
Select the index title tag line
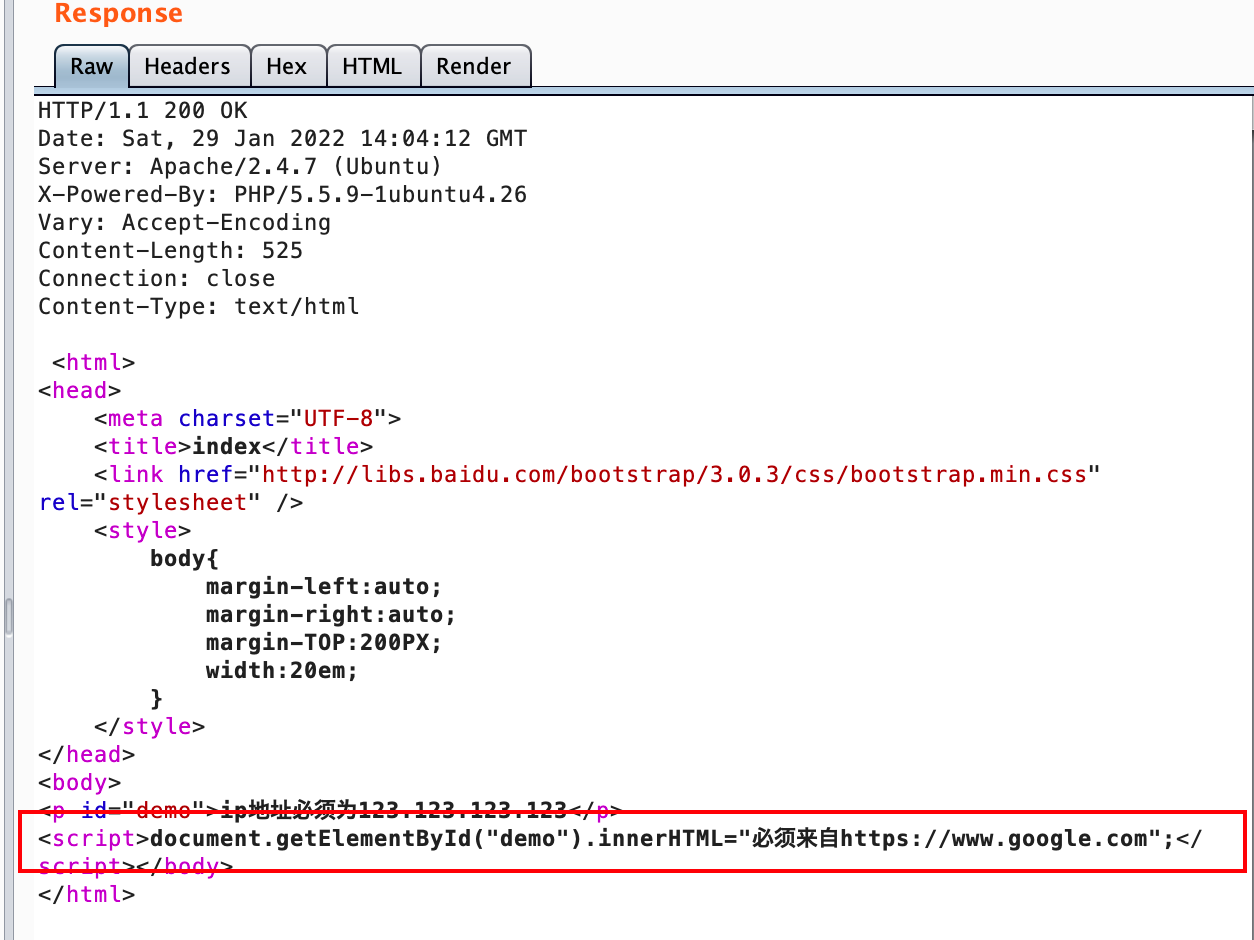220,446
